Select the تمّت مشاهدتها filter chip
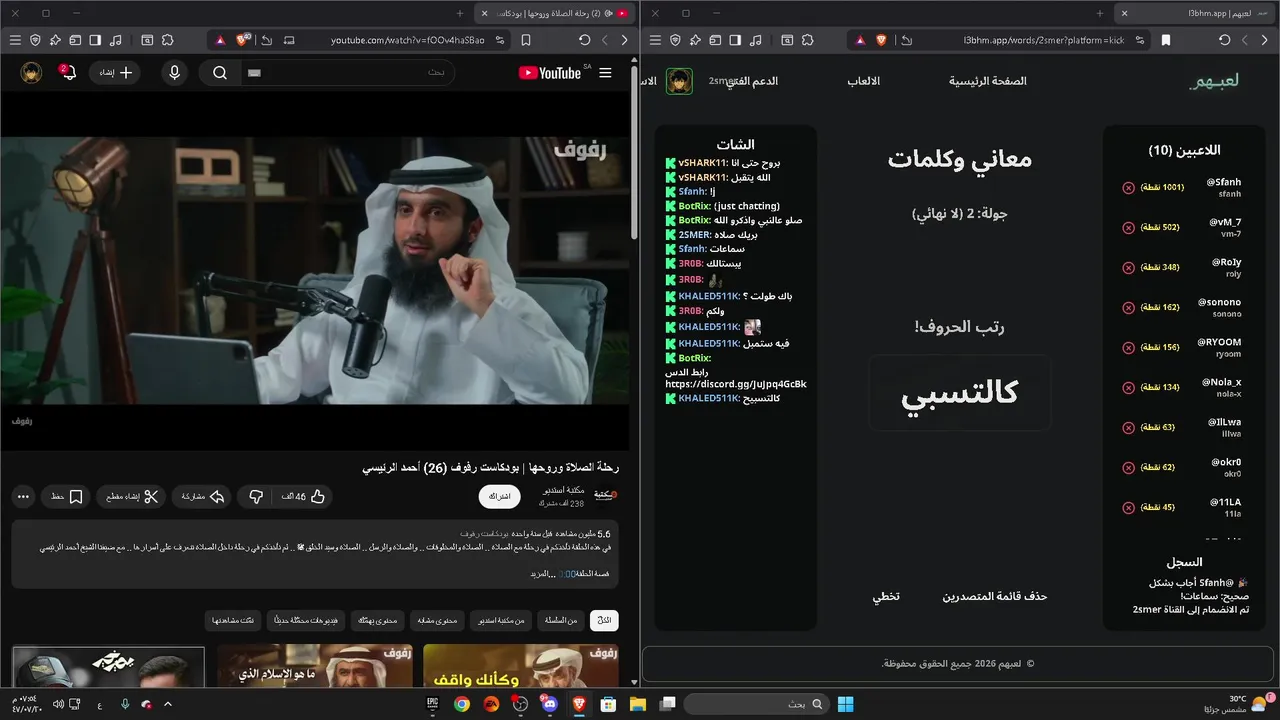Screen dimensions: 1280x720 tap(234, 621)
